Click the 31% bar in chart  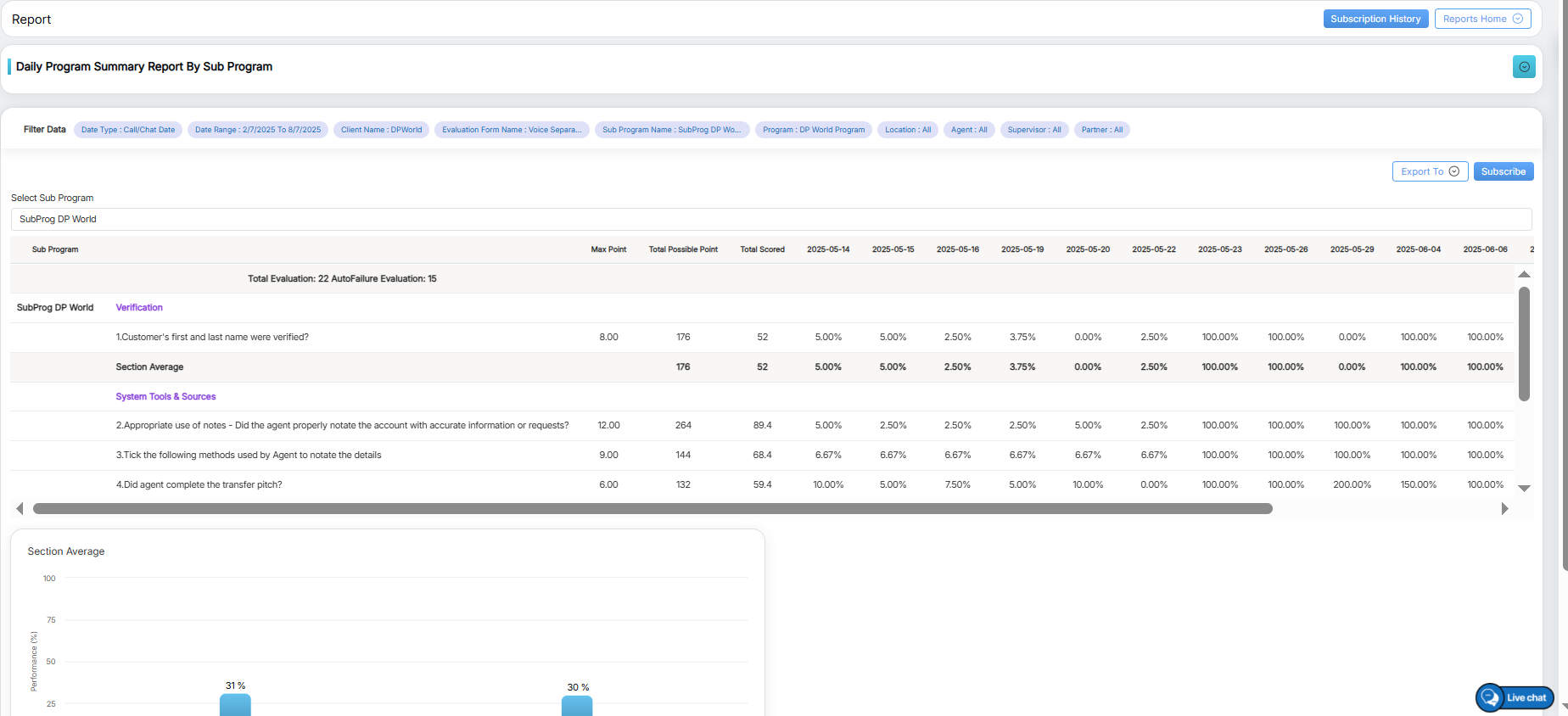click(x=235, y=705)
